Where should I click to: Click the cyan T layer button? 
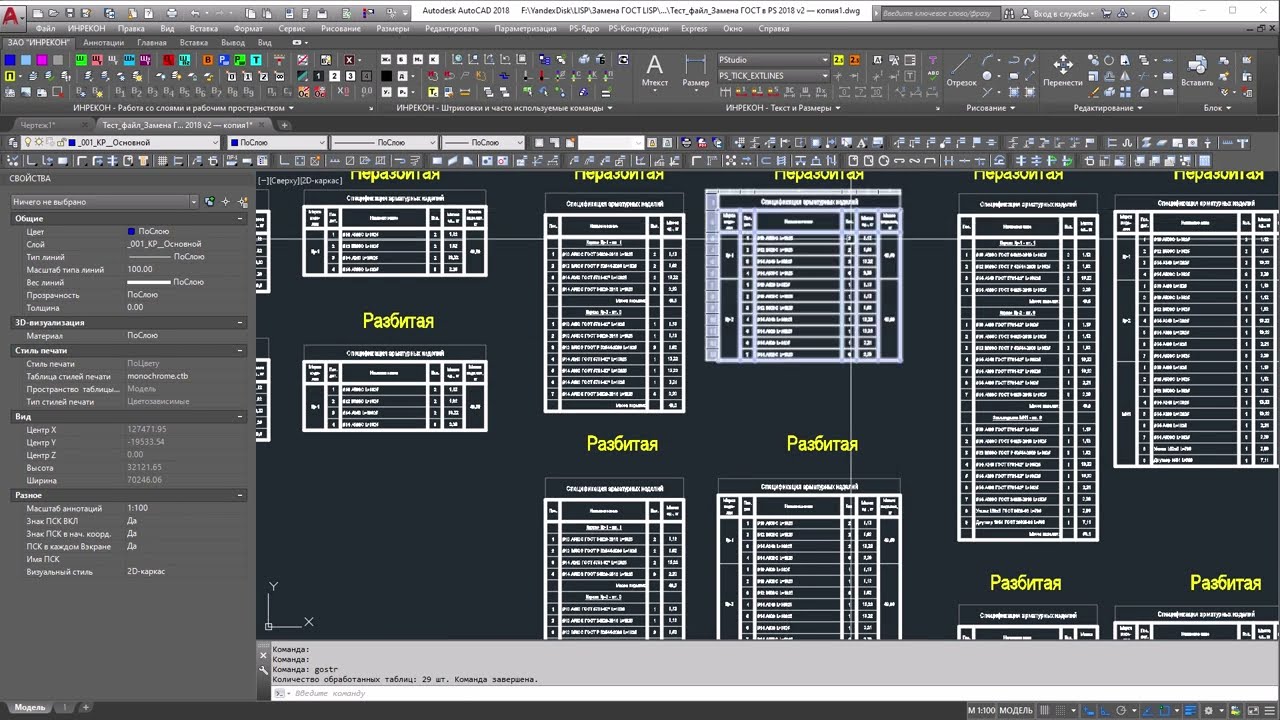(256, 60)
